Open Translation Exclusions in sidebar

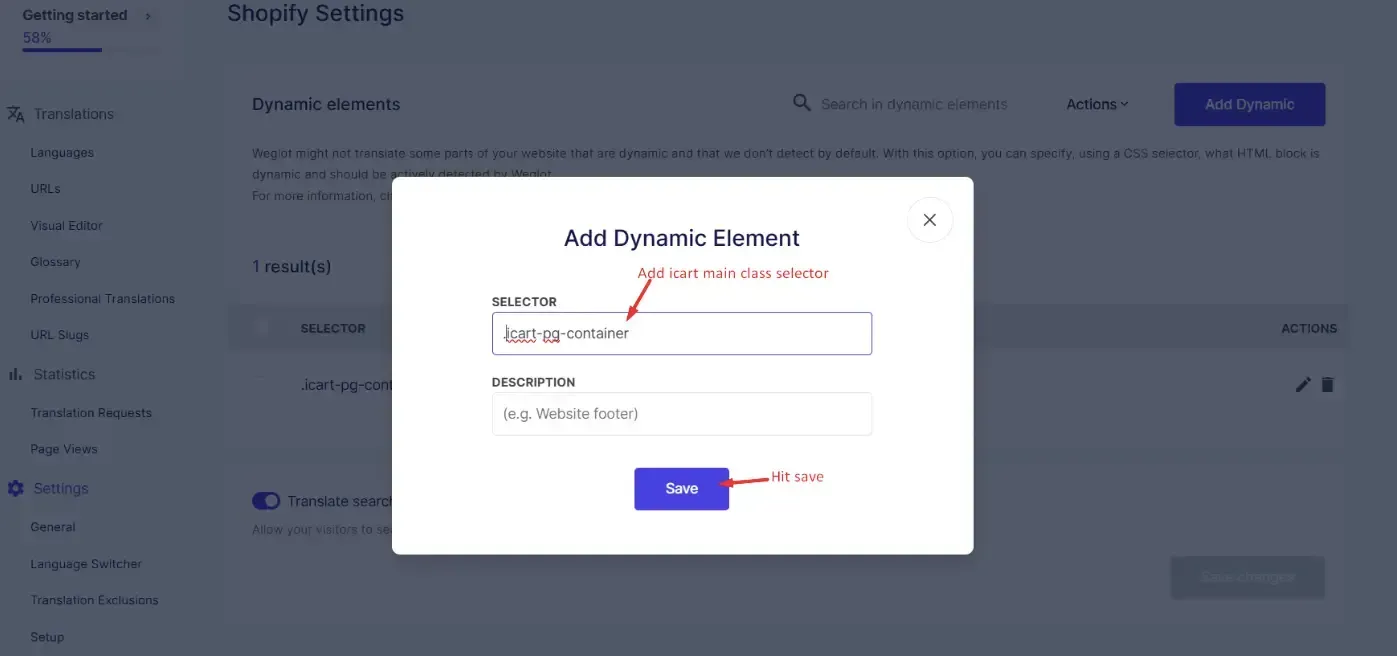click(94, 600)
